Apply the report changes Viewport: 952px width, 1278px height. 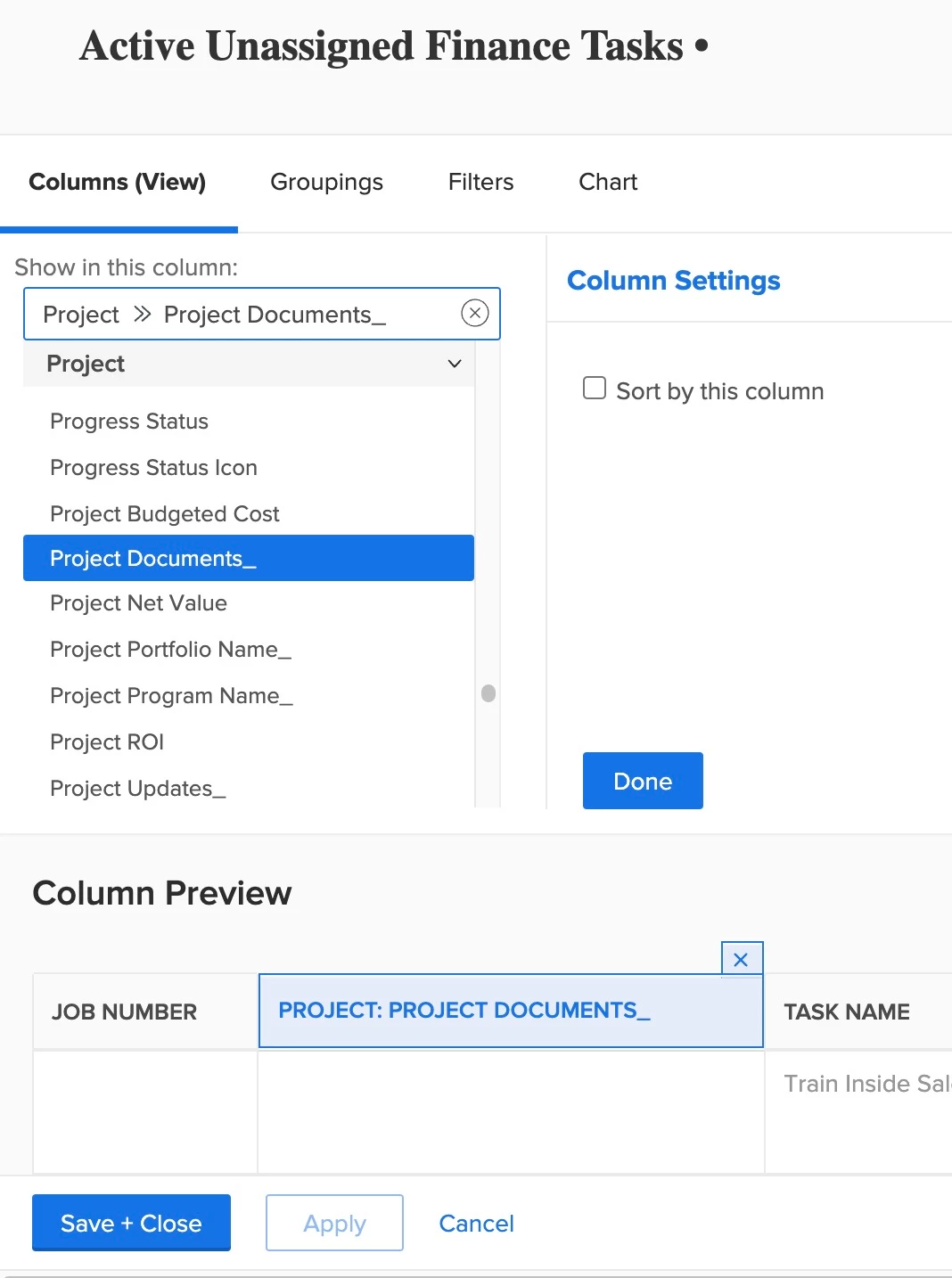pos(334,1223)
